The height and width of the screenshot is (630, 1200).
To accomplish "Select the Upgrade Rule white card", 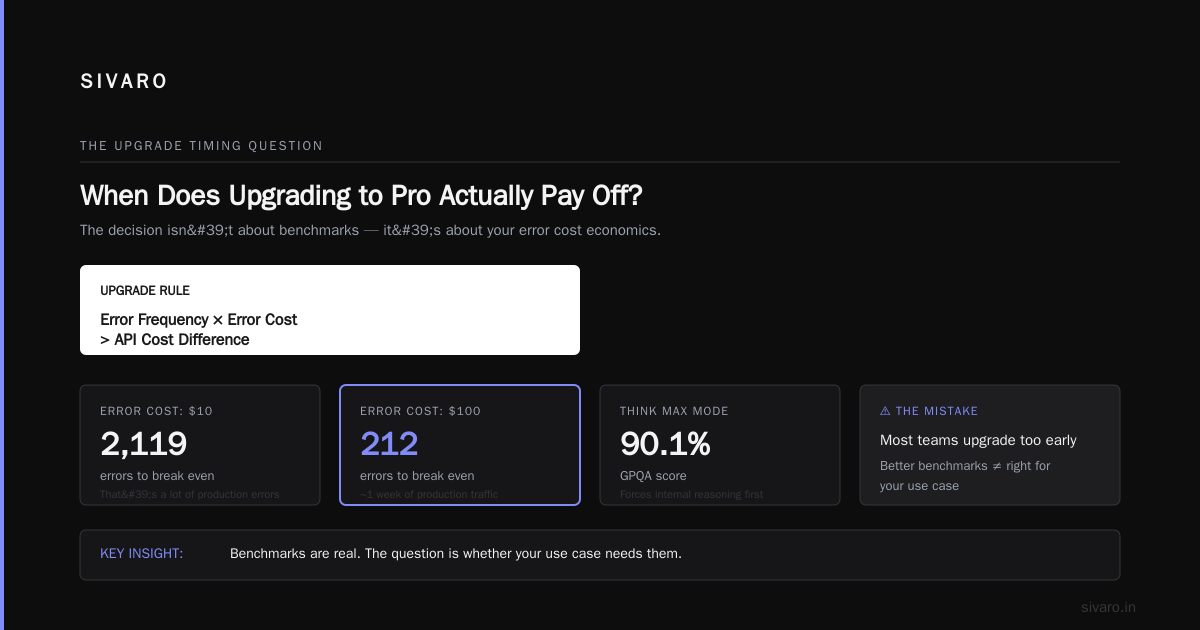I will tap(330, 310).
